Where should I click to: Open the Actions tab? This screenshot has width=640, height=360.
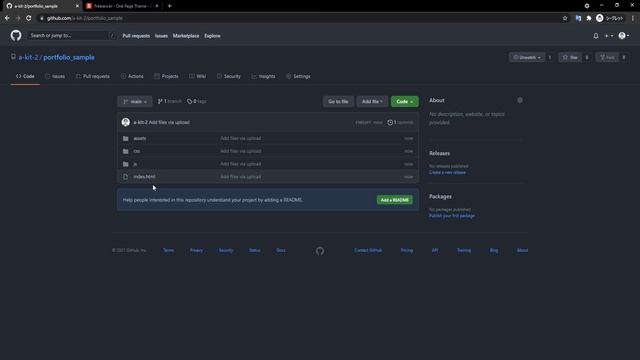pos(132,76)
